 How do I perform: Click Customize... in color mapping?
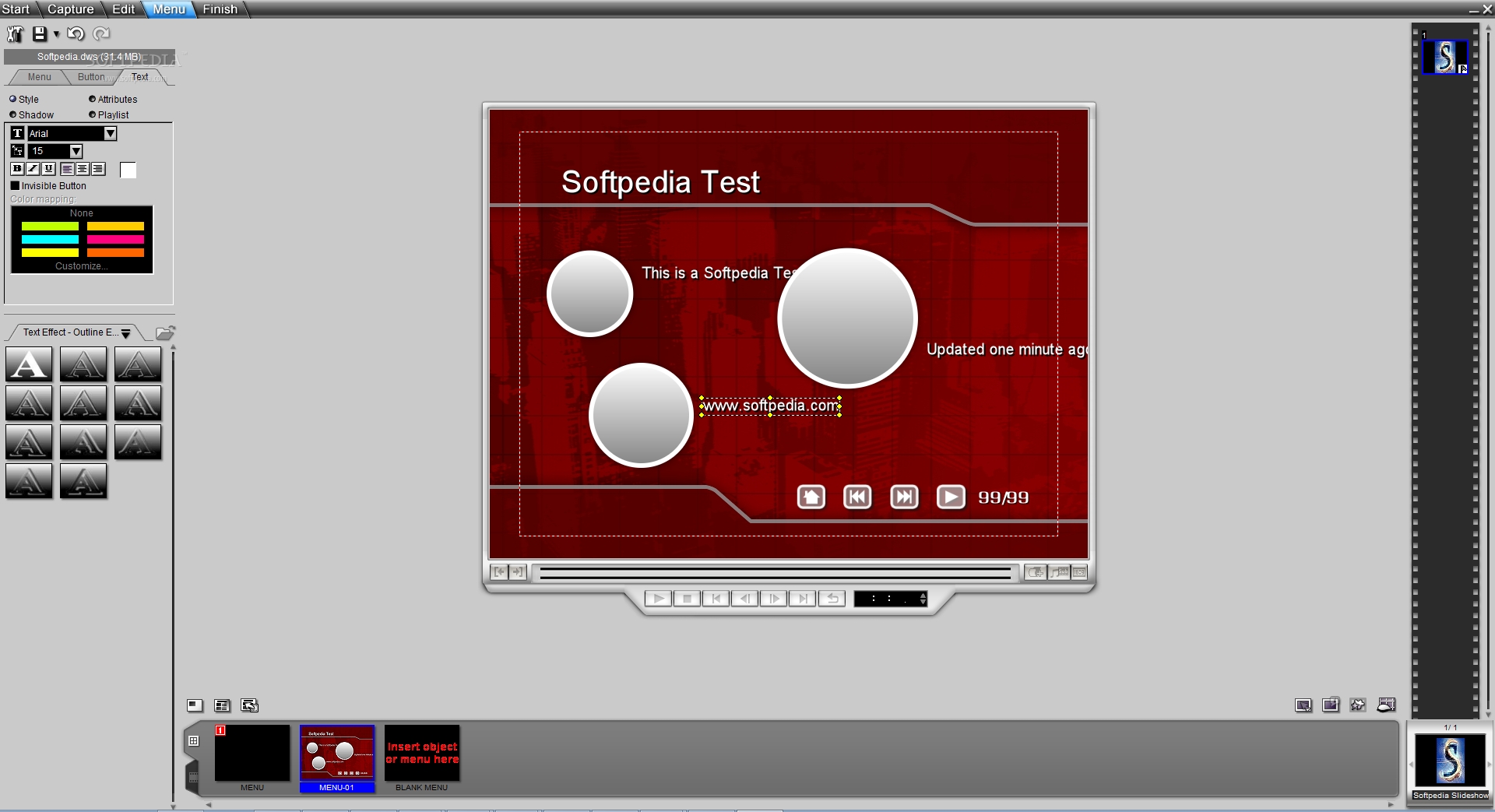click(81, 266)
